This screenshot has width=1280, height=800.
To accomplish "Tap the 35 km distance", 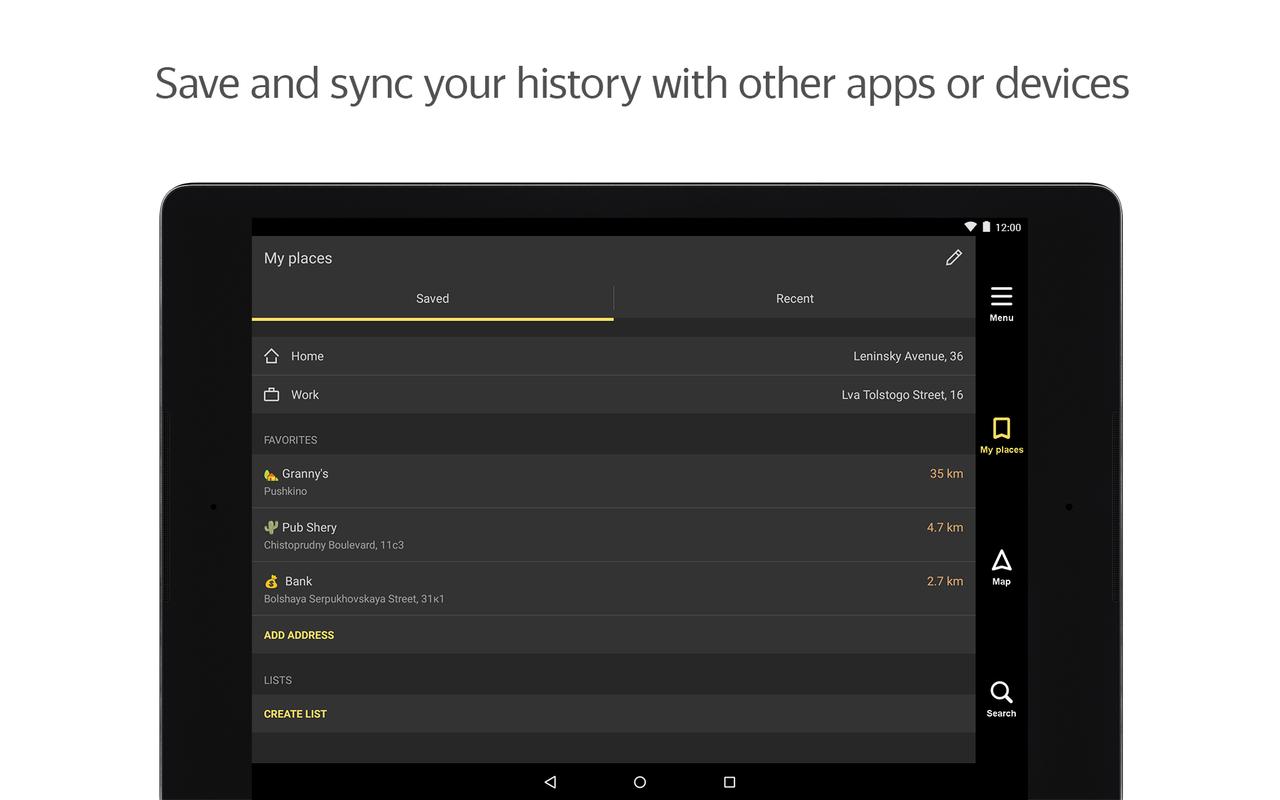I will tap(946, 474).
